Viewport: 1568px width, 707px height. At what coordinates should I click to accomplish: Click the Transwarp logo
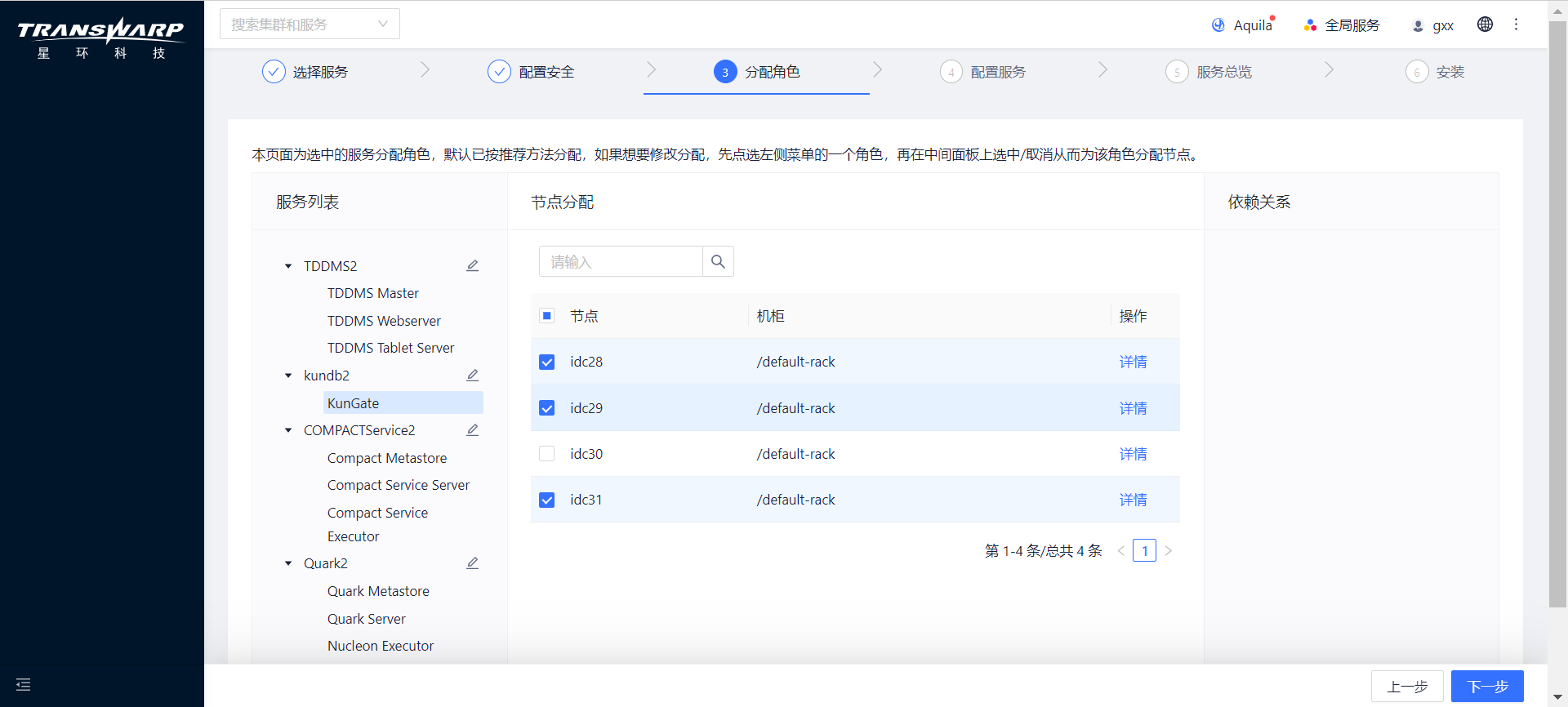tap(101, 38)
